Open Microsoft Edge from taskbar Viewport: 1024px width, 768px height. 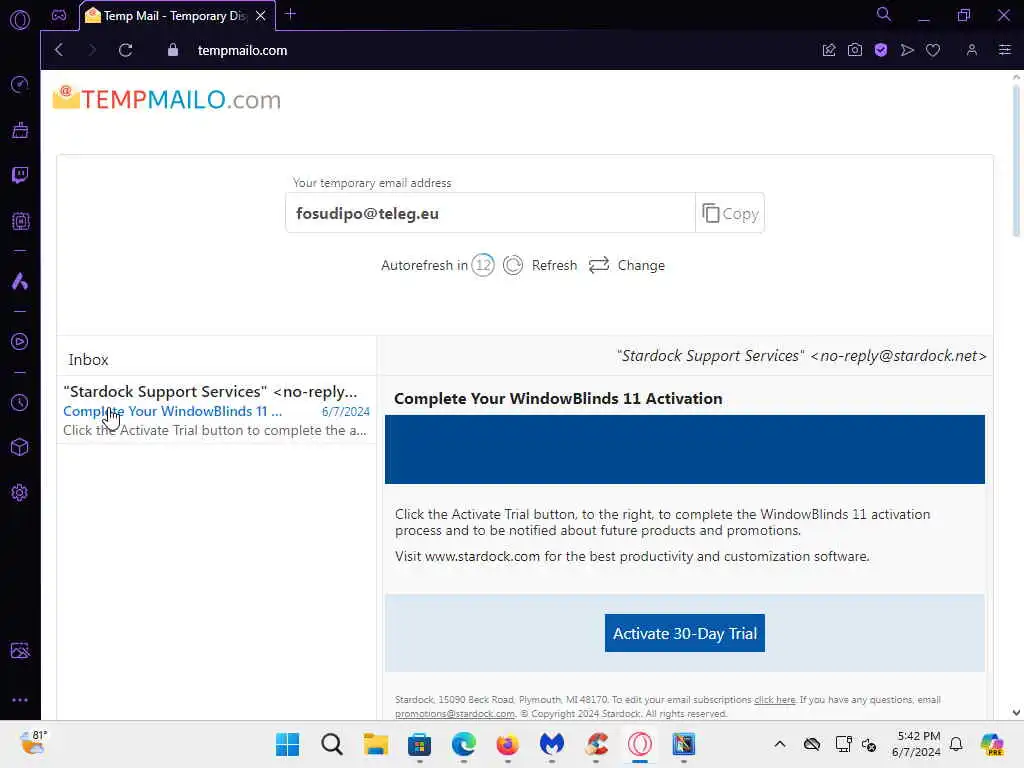pyautogui.click(x=464, y=744)
